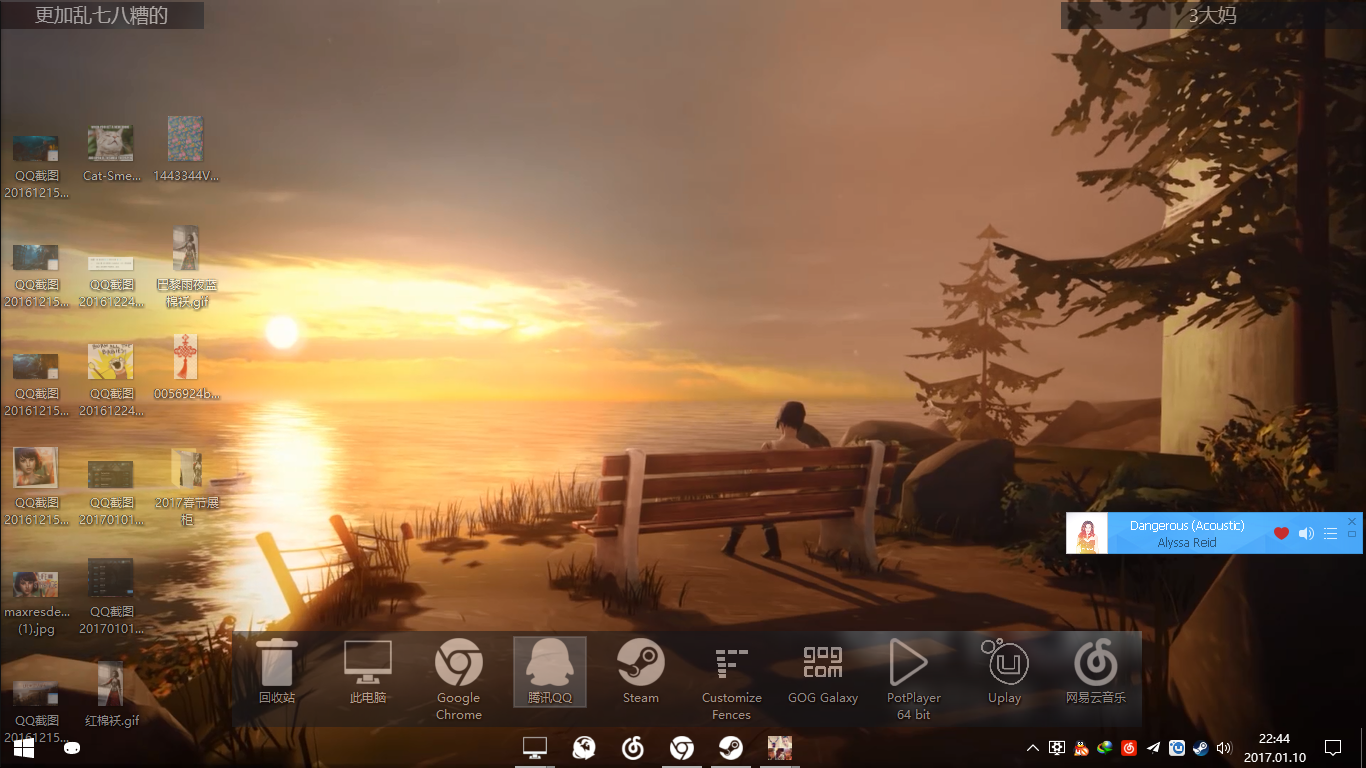The width and height of the screenshot is (1366, 768).
Task: Launch Google Chrome in the dock
Action: [459, 679]
